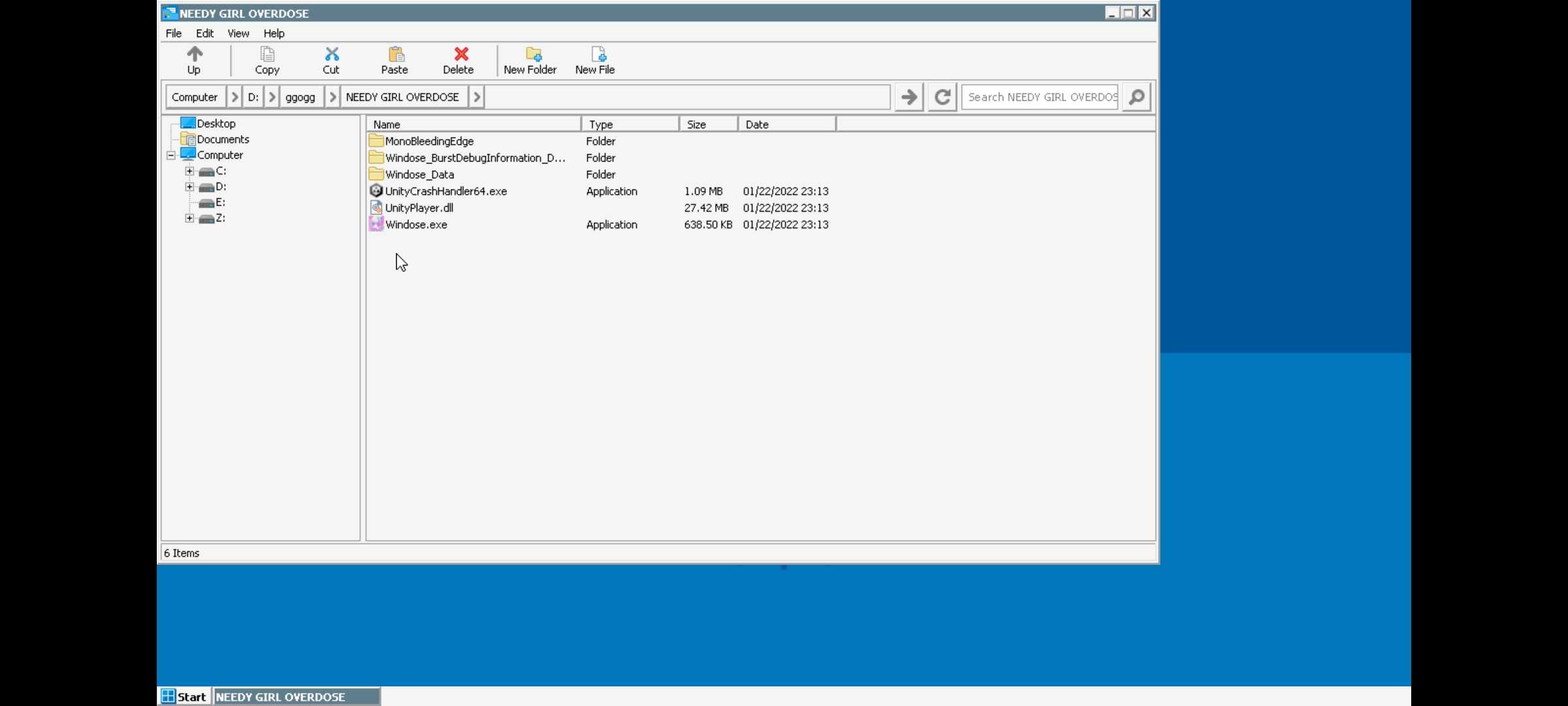Open the chevron after Computer breadcrumb
Viewport: 1568px width, 706px height.
tap(235, 97)
